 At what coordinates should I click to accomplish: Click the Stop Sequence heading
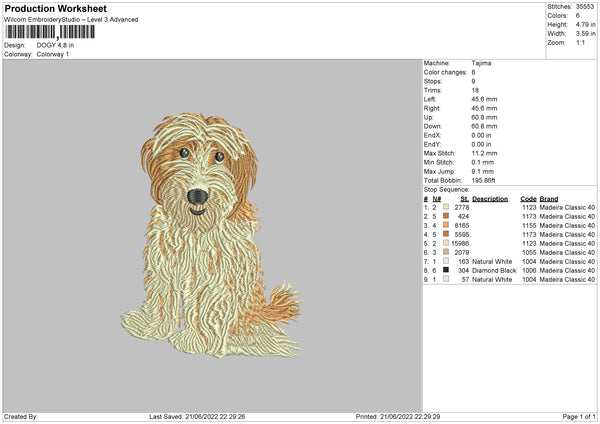446,188
